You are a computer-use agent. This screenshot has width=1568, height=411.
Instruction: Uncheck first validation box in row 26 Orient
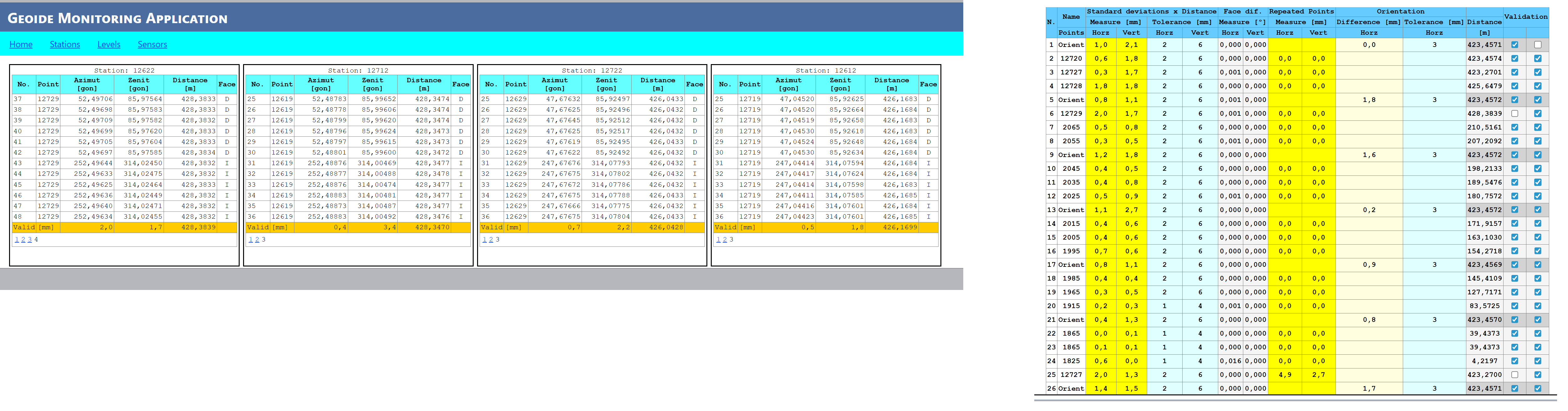coord(1515,388)
